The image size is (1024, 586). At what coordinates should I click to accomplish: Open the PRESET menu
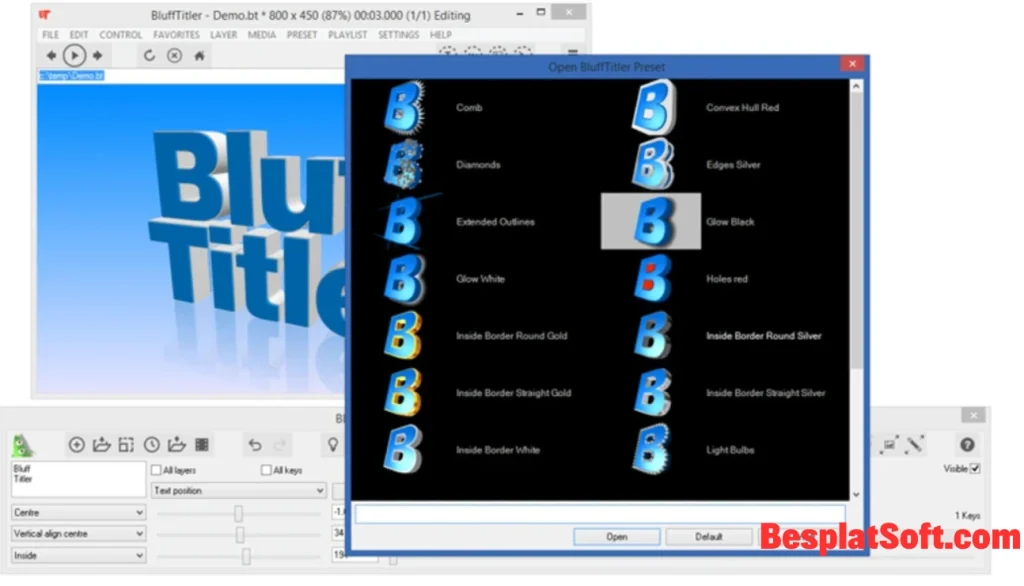[302, 34]
